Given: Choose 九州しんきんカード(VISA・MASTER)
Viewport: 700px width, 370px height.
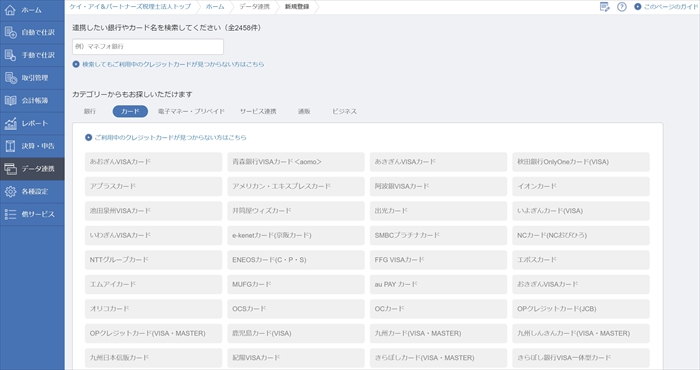Looking at the screenshot, I should [581, 333].
